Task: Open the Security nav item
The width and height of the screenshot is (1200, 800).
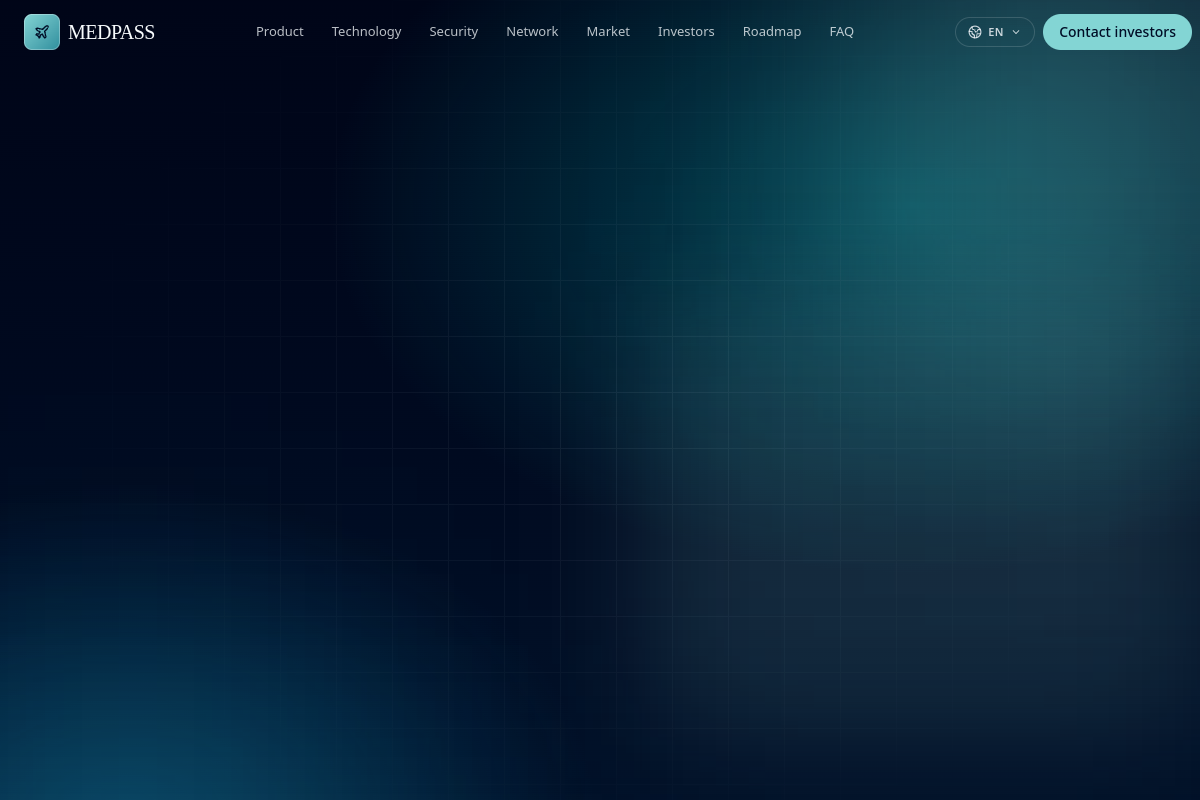Action: point(454,32)
